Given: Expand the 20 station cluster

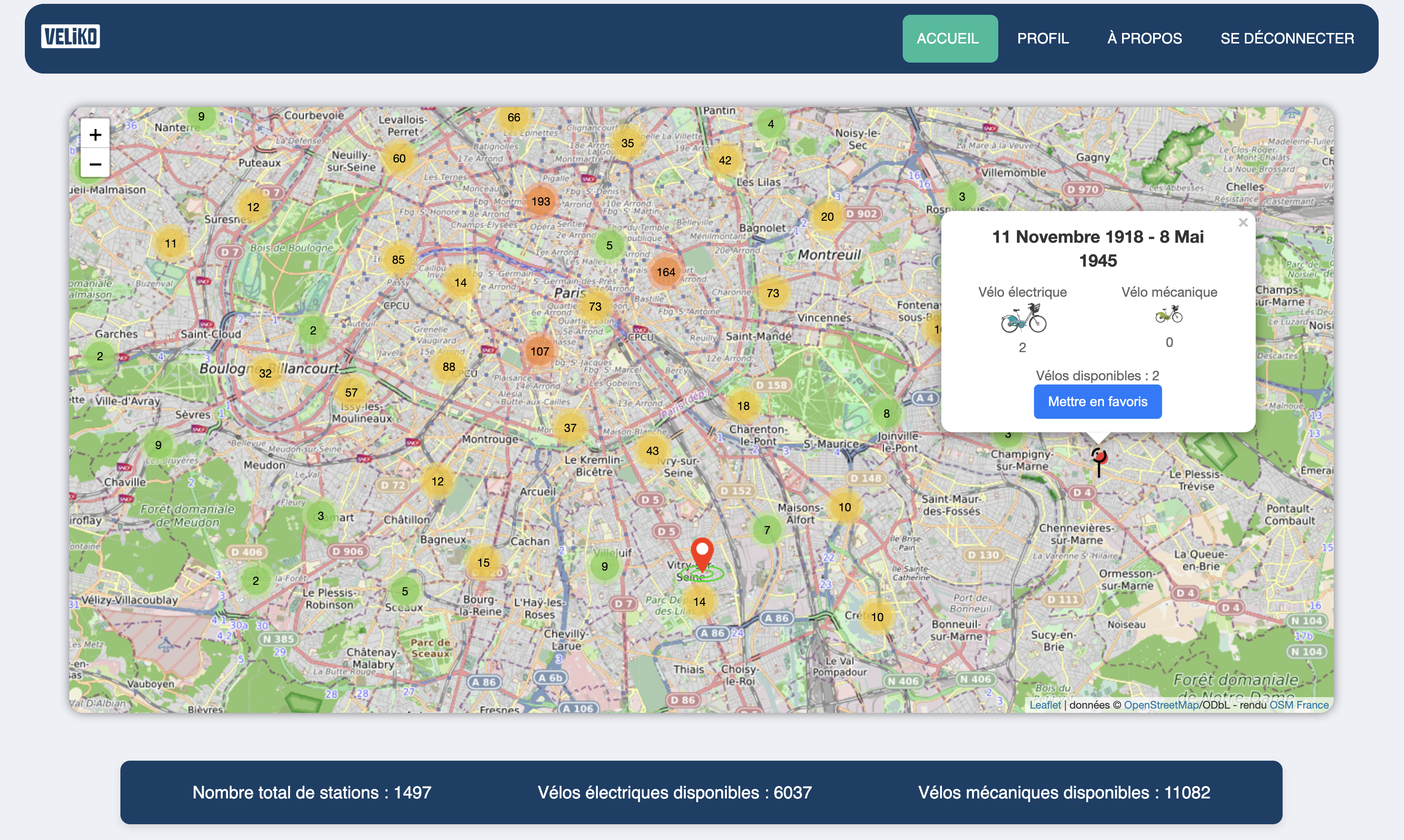Looking at the screenshot, I should coord(827,216).
